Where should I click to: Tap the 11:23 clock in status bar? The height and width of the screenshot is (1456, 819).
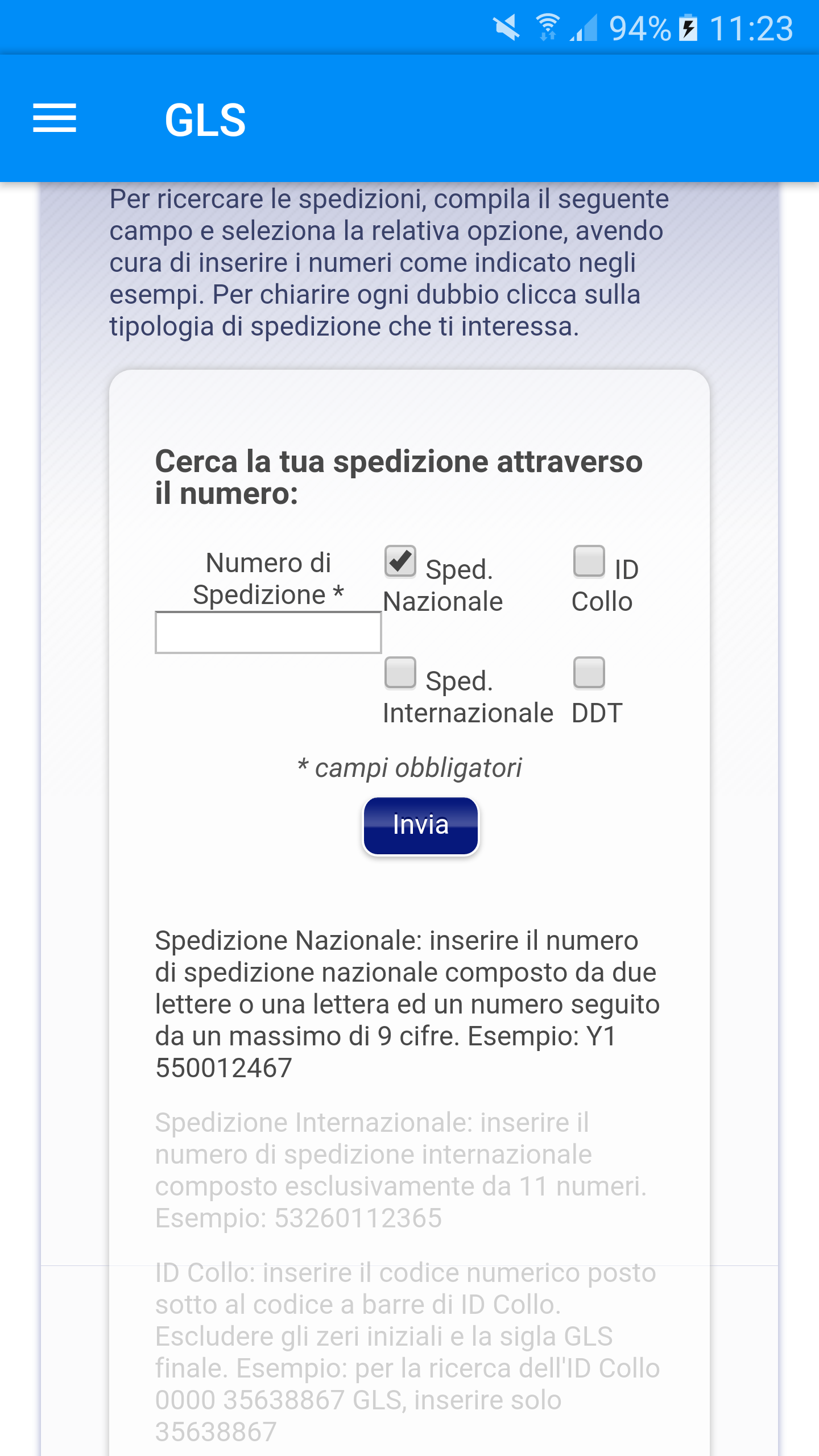pyautogui.click(x=751, y=28)
